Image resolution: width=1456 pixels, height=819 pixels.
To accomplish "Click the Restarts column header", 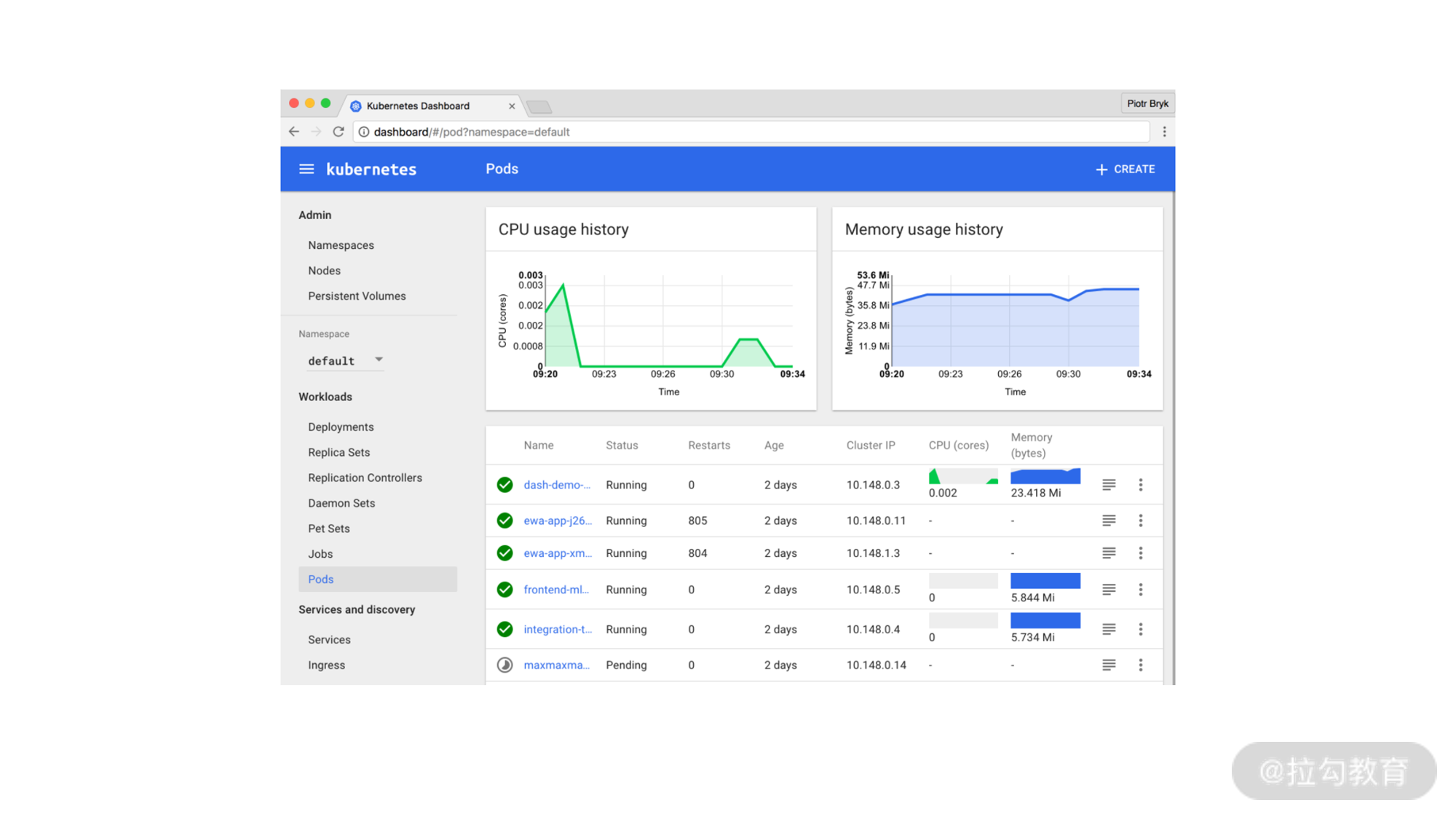I will (709, 446).
